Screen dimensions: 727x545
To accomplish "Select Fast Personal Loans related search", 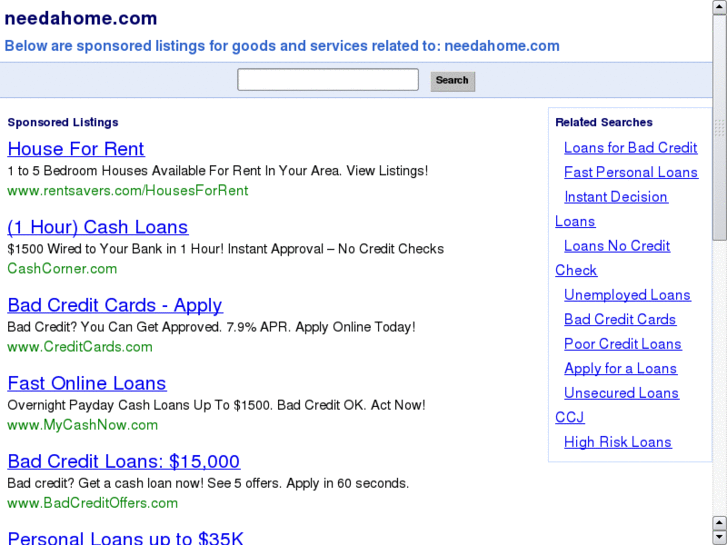I will (631, 172).
